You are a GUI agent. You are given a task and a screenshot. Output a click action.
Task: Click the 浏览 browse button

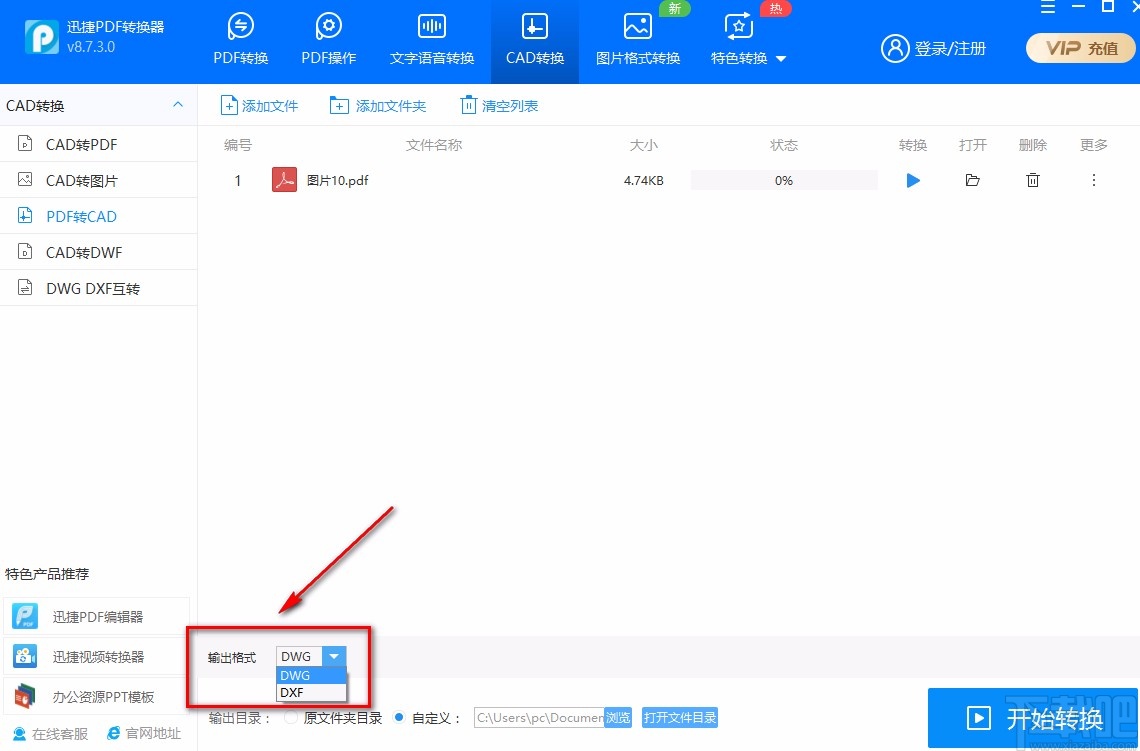click(x=618, y=717)
